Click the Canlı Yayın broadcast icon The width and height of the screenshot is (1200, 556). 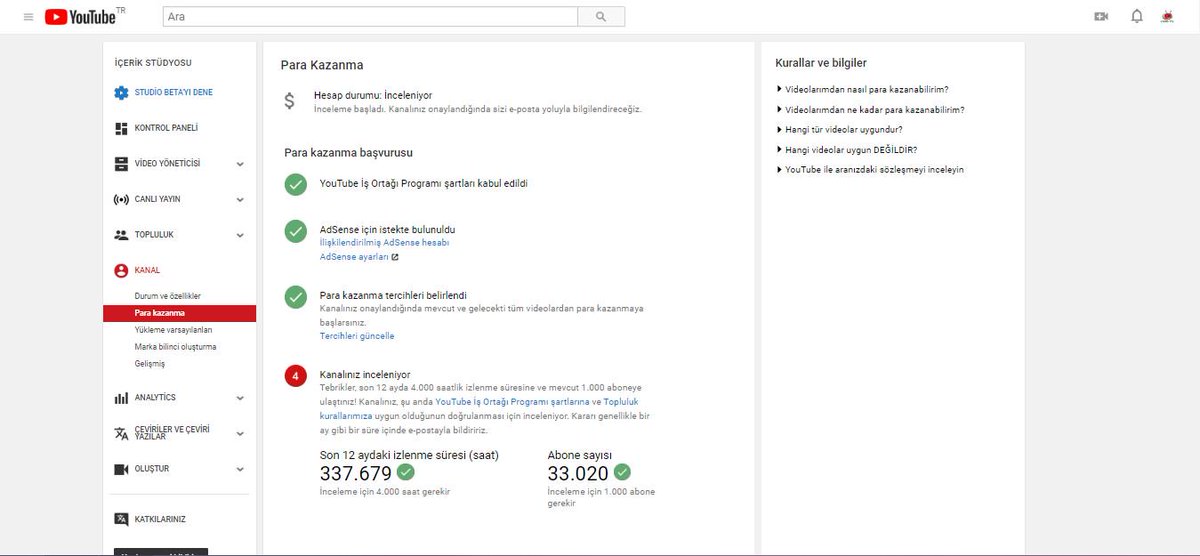tap(121, 199)
